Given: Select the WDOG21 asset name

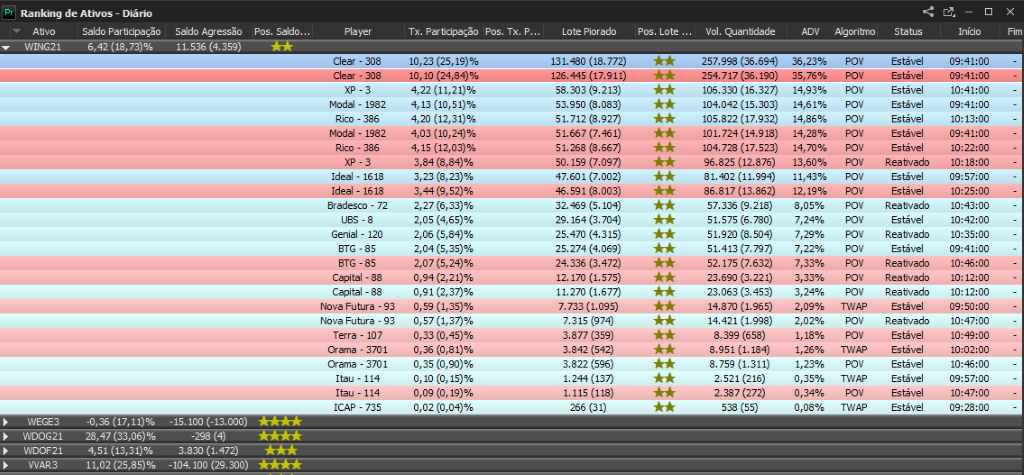Looking at the screenshot, I should 43,436.
